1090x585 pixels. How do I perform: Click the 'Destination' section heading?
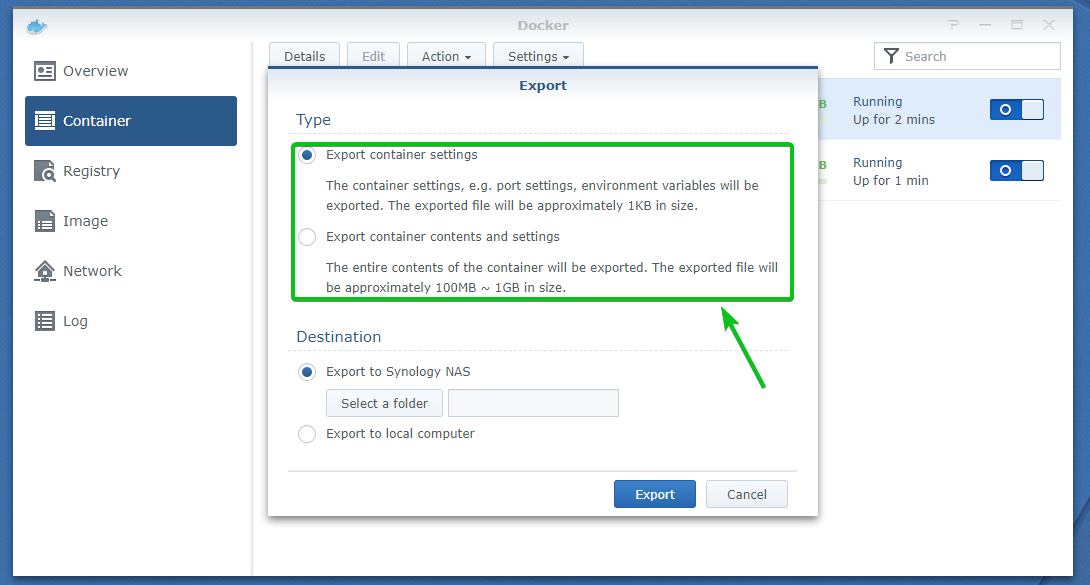pyautogui.click(x=339, y=337)
